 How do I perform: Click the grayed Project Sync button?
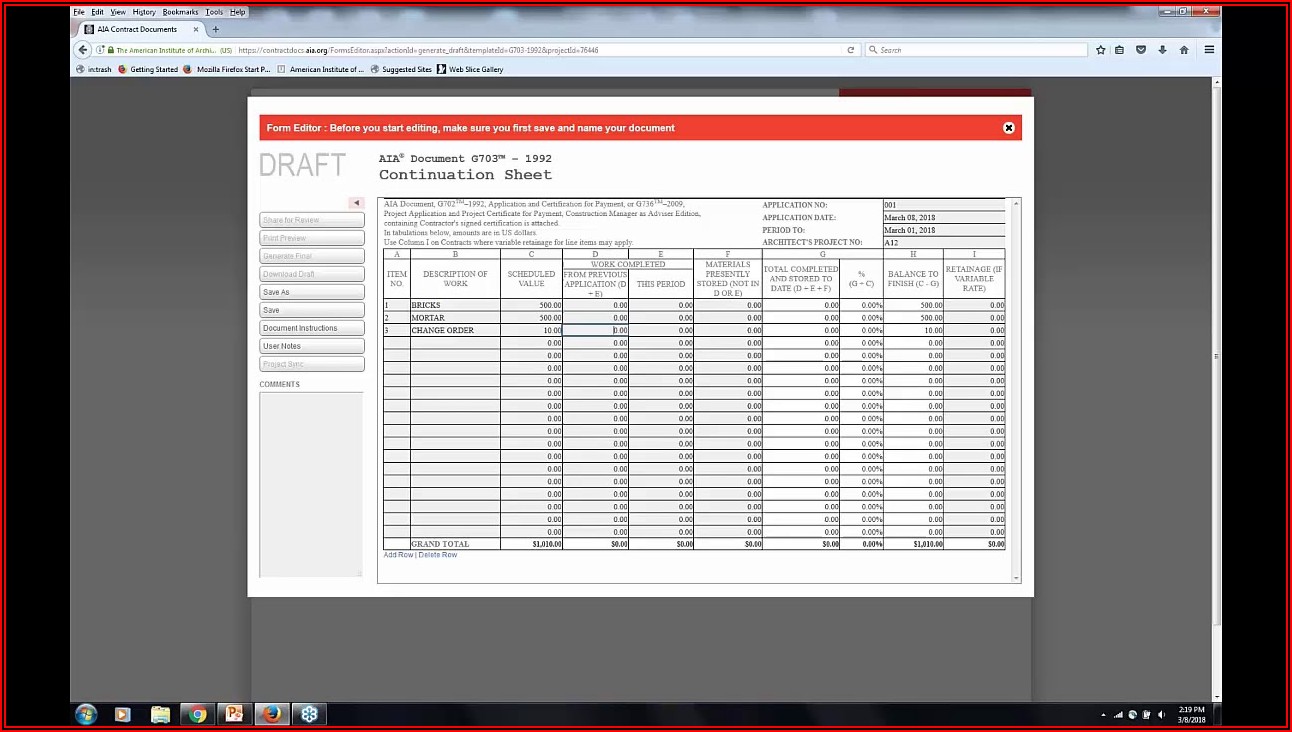pos(311,364)
